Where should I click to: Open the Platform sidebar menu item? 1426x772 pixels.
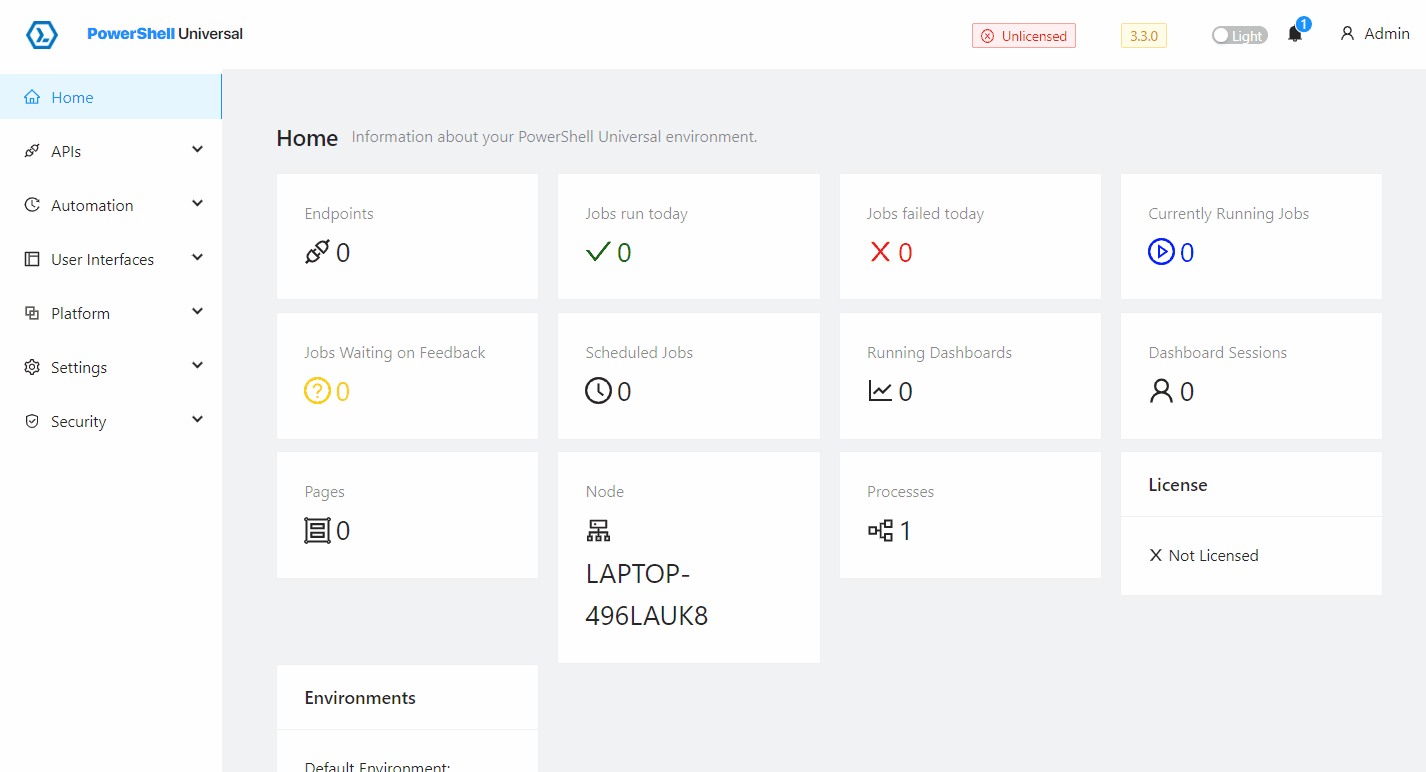coord(111,313)
